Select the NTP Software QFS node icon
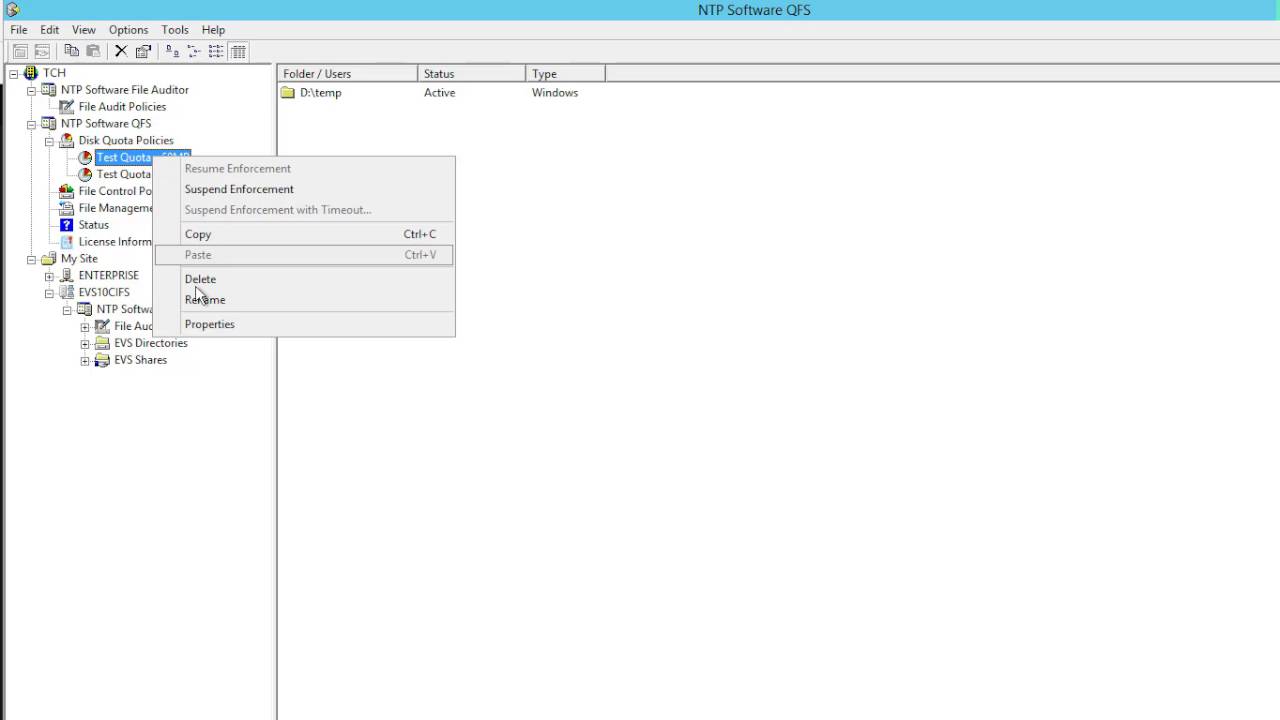 [49, 124]
